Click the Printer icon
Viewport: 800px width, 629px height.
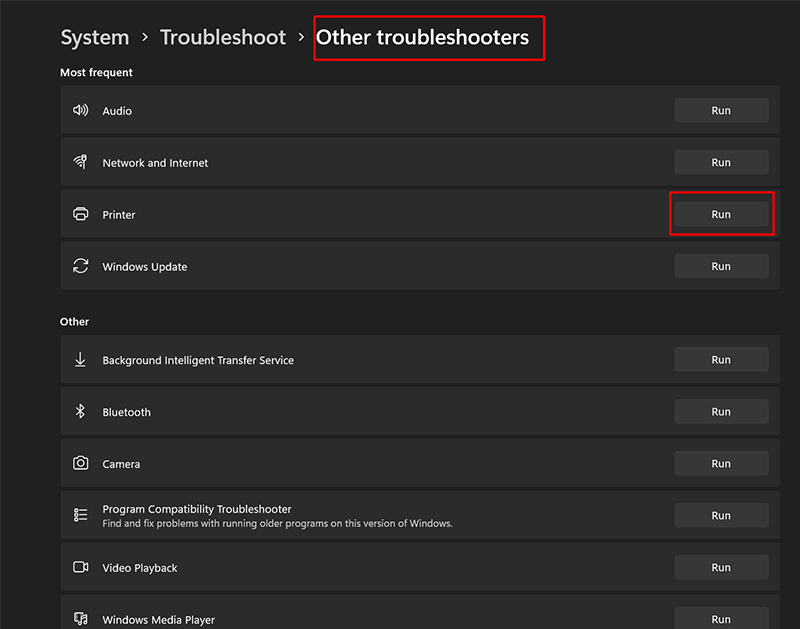pos(81,215)
